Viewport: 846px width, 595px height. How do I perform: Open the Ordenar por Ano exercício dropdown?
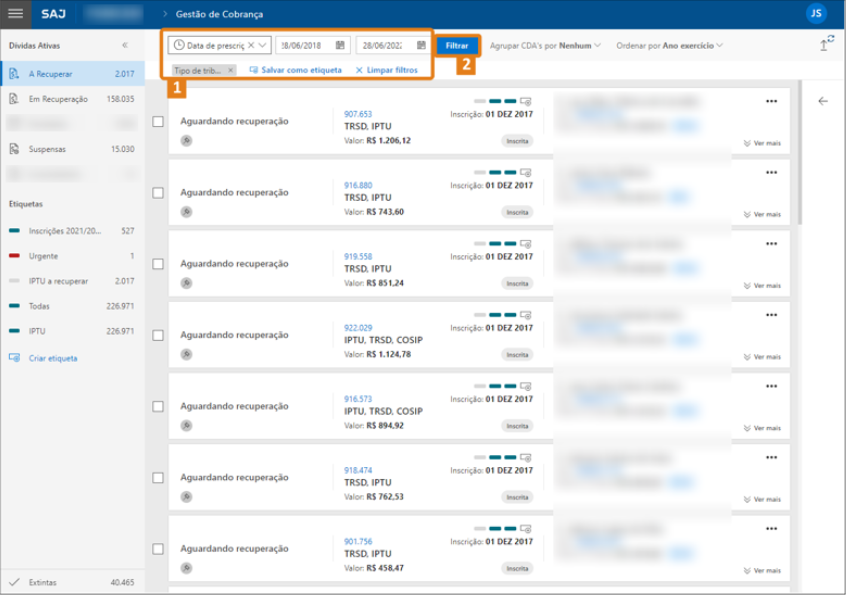click(x=719, y=46)
